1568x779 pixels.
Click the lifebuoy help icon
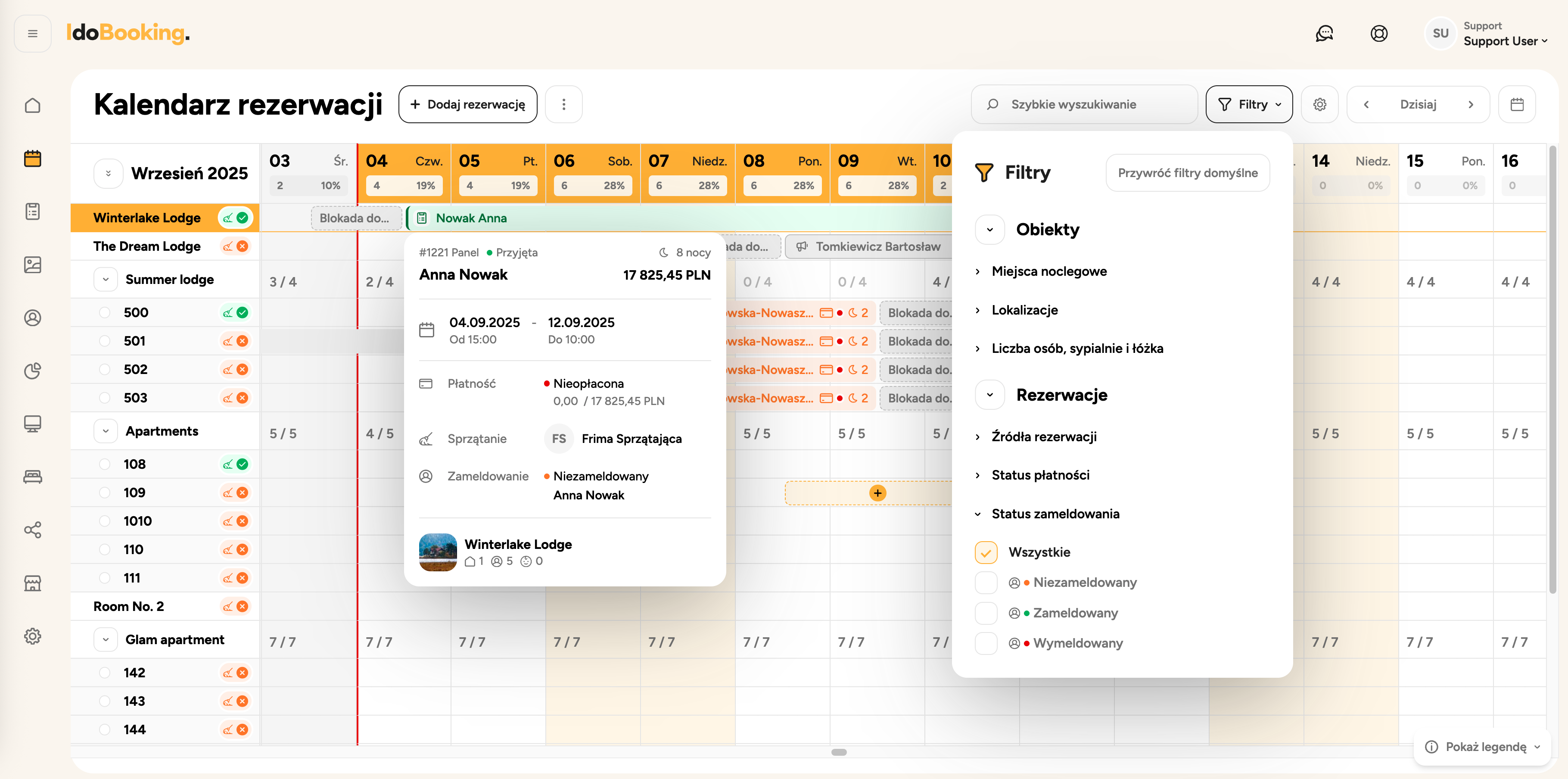tap(1379, 34)
